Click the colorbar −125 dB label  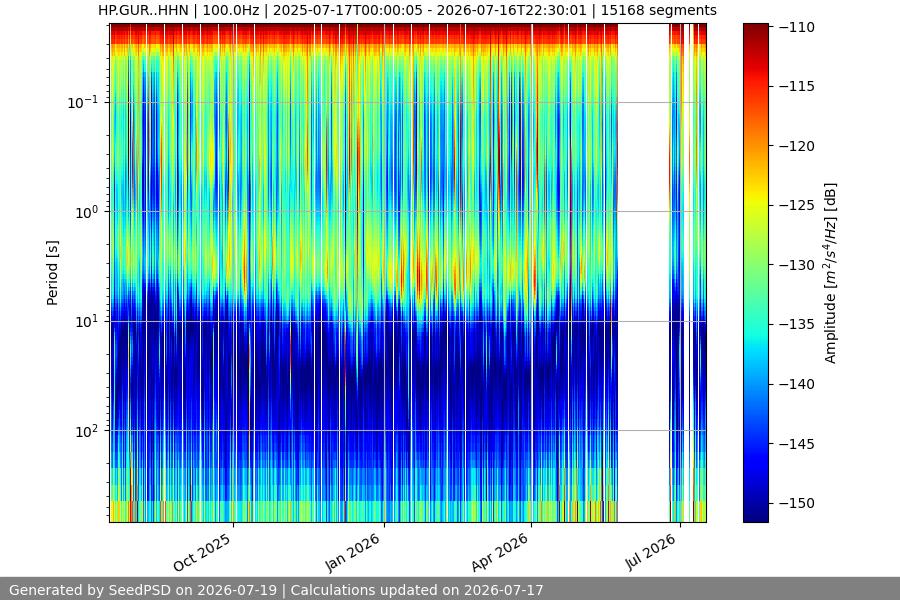click(x=797, y=205)
